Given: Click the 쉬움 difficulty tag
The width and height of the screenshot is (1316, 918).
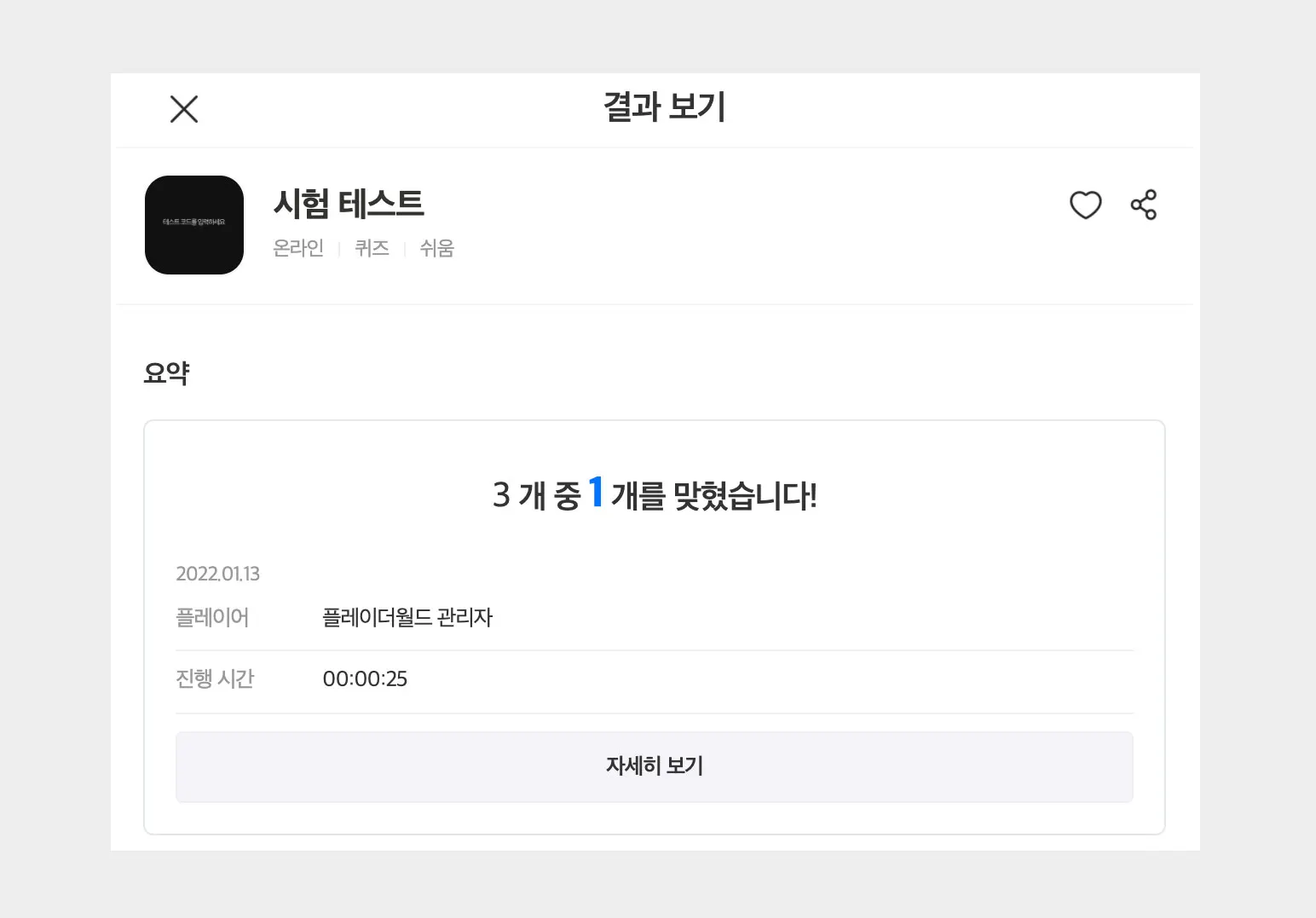Looking at the screenshot, I should (x=436, y=248).
